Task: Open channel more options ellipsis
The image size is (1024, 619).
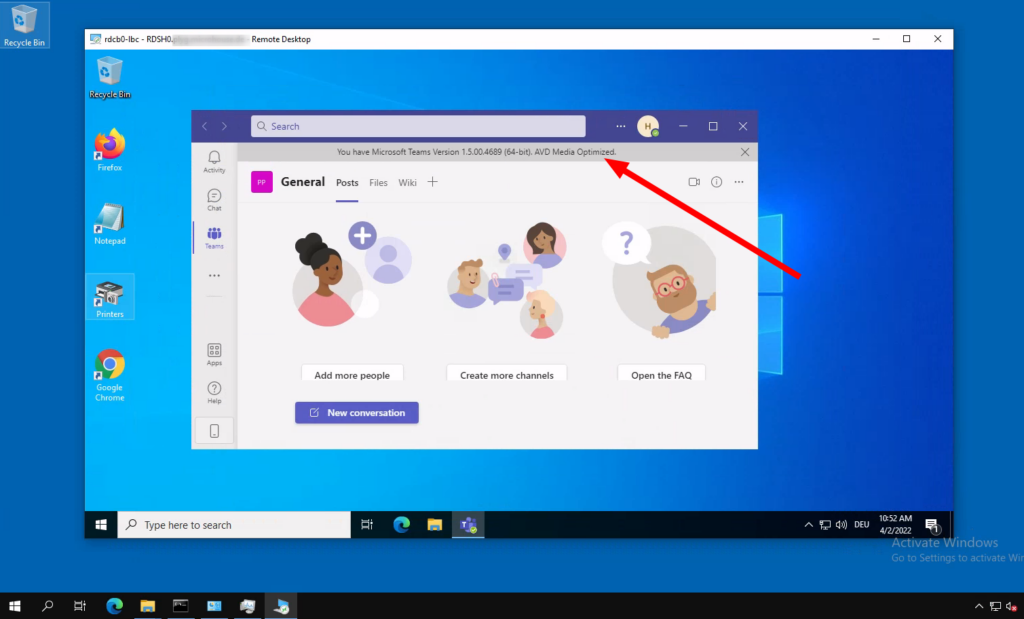Action: click(739, 182)
